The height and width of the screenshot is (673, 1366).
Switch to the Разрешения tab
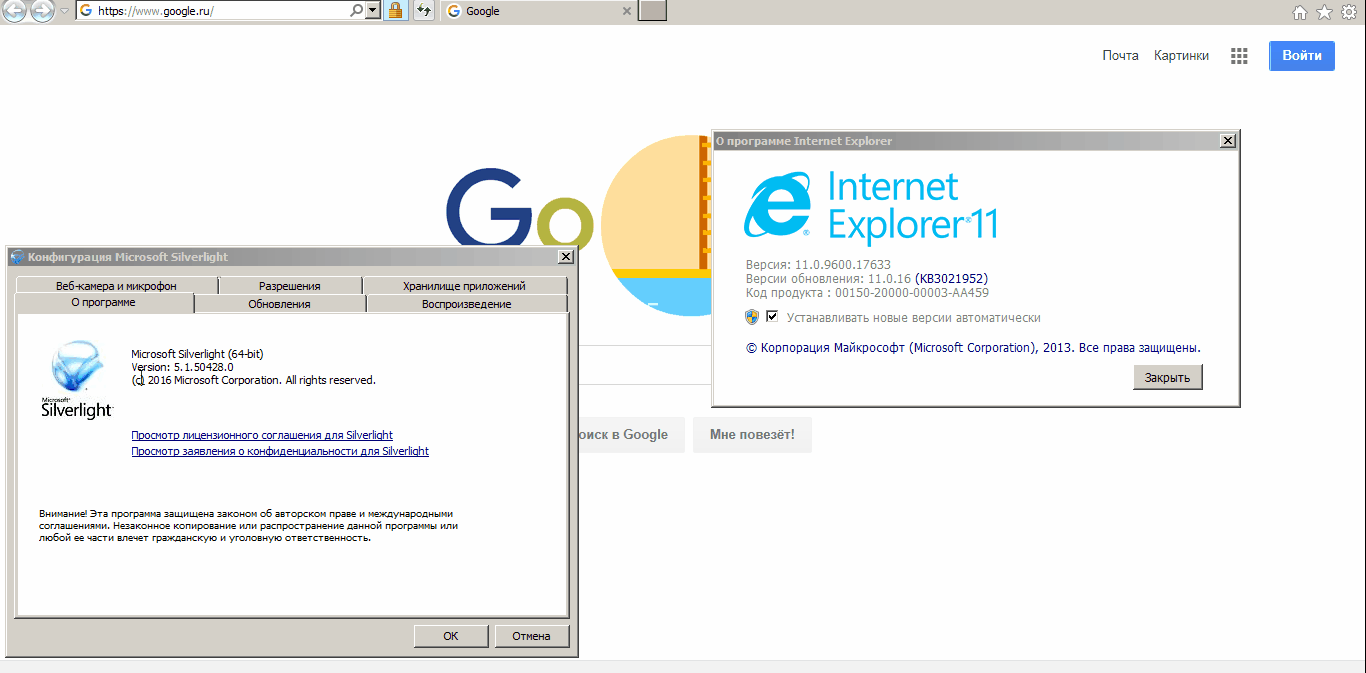click(x=290, y=286)
